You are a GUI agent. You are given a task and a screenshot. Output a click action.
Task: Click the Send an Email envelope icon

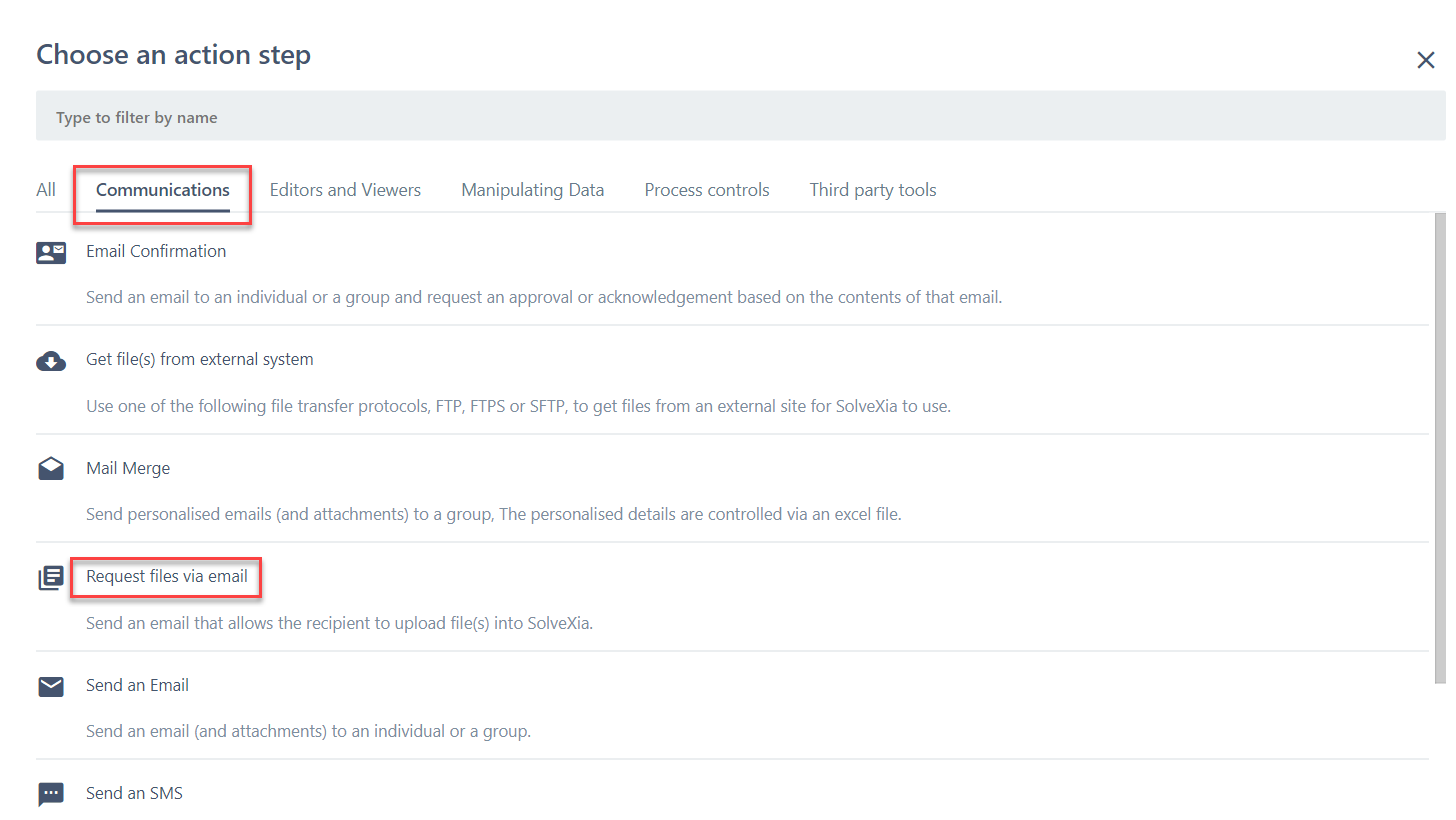[x=51, y=686]
